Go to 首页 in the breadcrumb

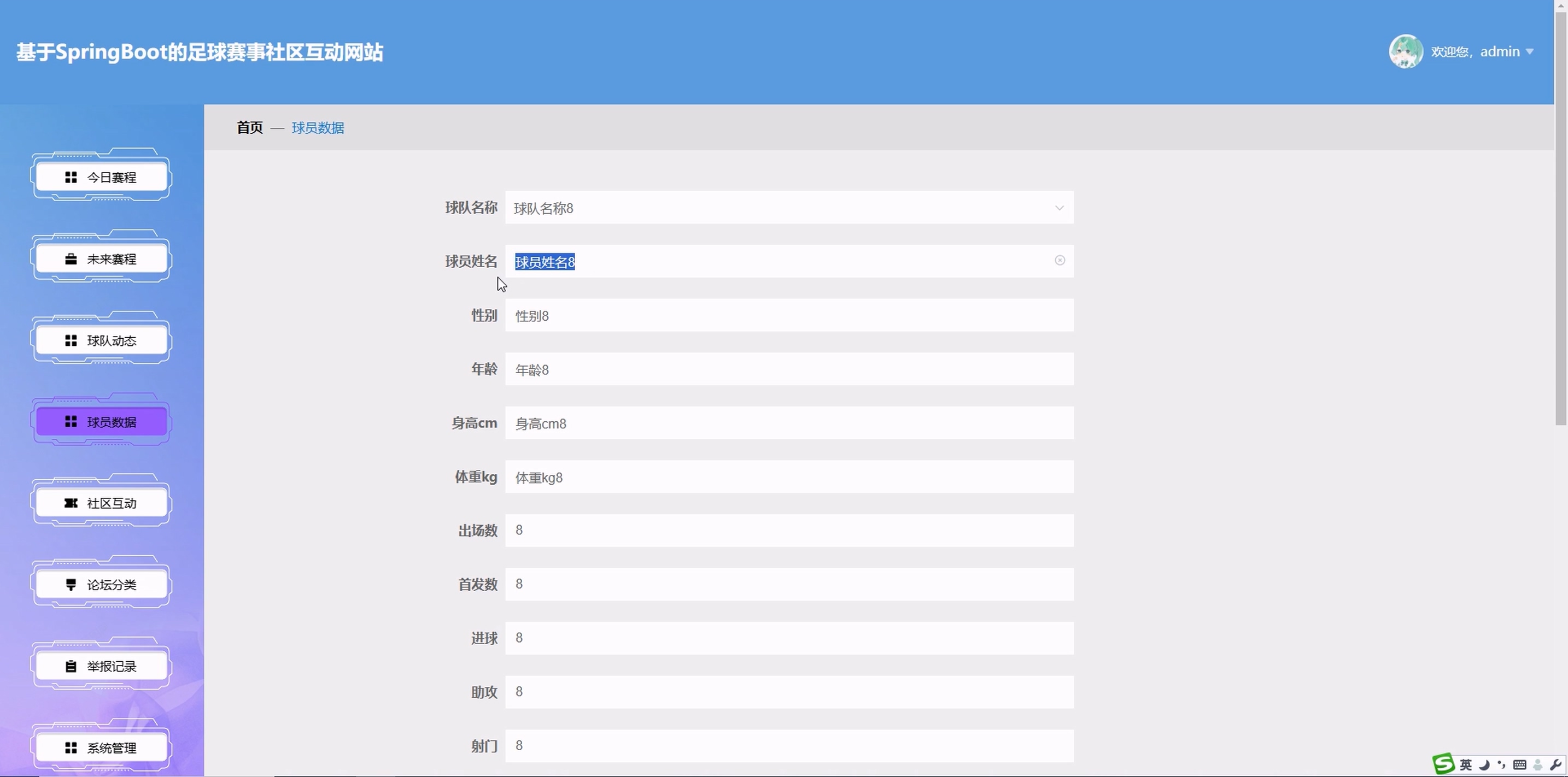[x=249, y=128]
